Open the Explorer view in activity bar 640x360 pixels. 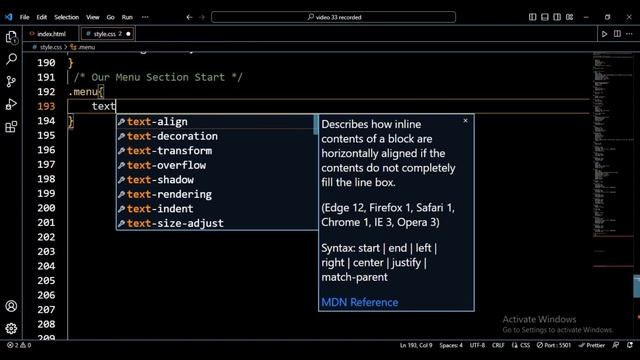tap(11, 38)
